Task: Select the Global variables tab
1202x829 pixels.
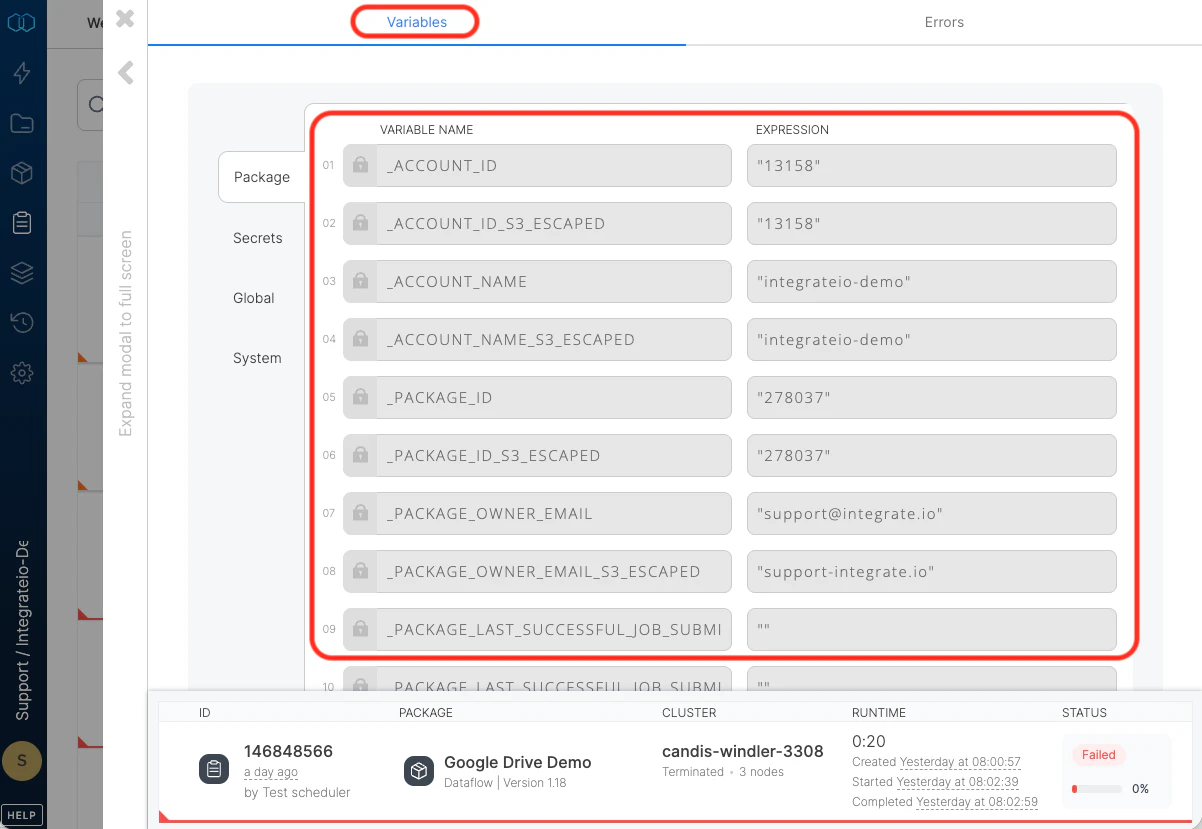Action: pyautogui.click(x=254, y=298)
